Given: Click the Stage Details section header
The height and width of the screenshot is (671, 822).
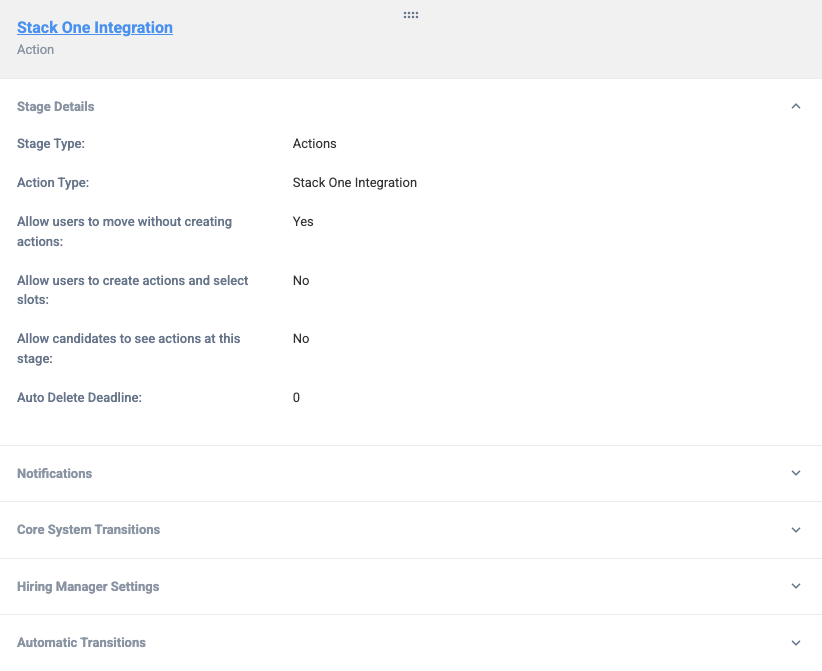Looking at the screenshot, I should 56,106.
